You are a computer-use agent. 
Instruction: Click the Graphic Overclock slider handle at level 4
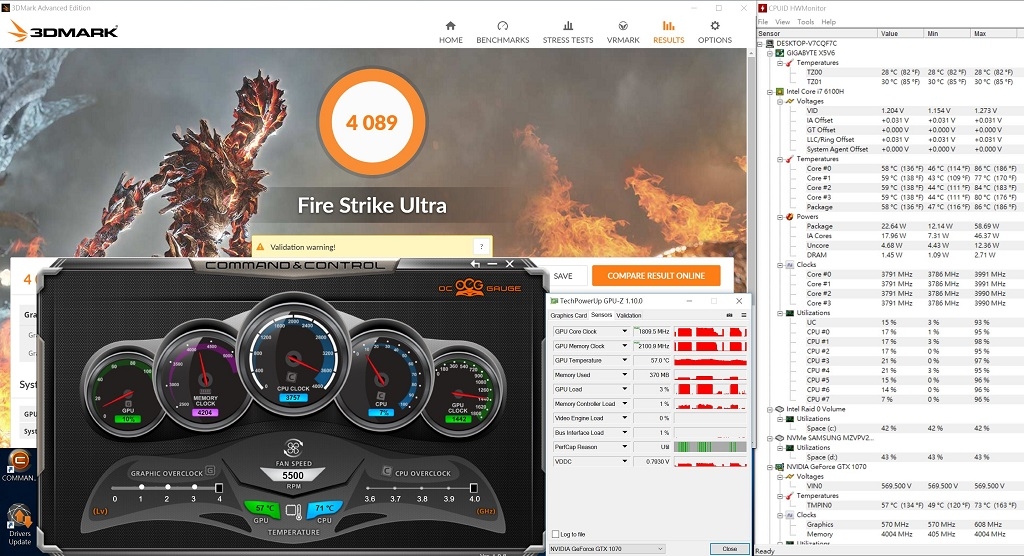(x=219, y=488)
